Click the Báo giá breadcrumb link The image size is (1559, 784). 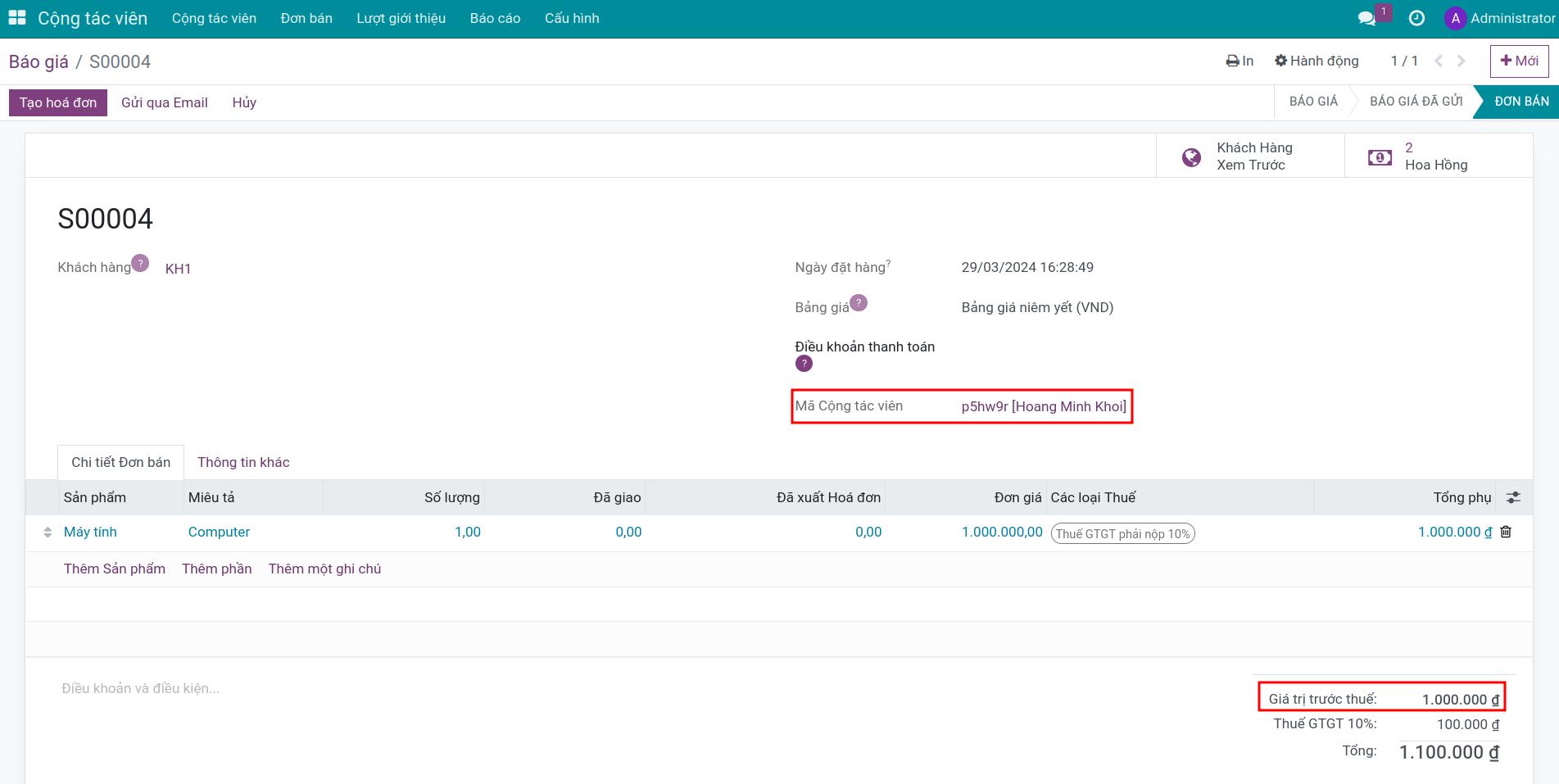coord(39,61)
